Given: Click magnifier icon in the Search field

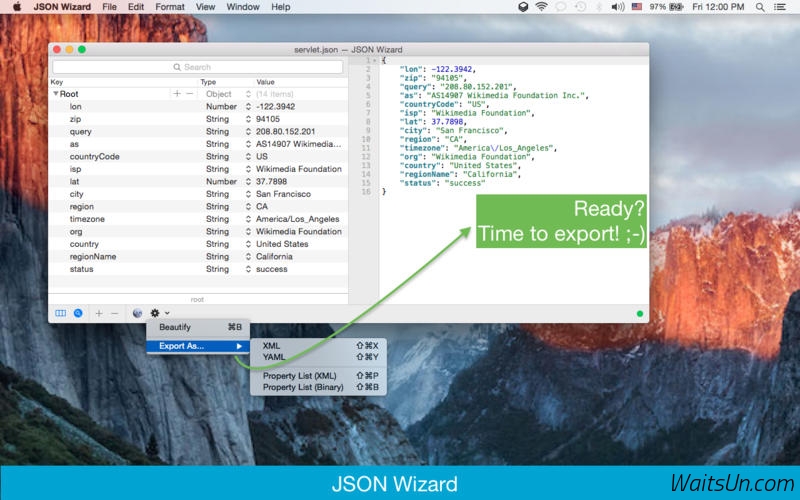Looking at the screenshot, I should pos(177,67).
